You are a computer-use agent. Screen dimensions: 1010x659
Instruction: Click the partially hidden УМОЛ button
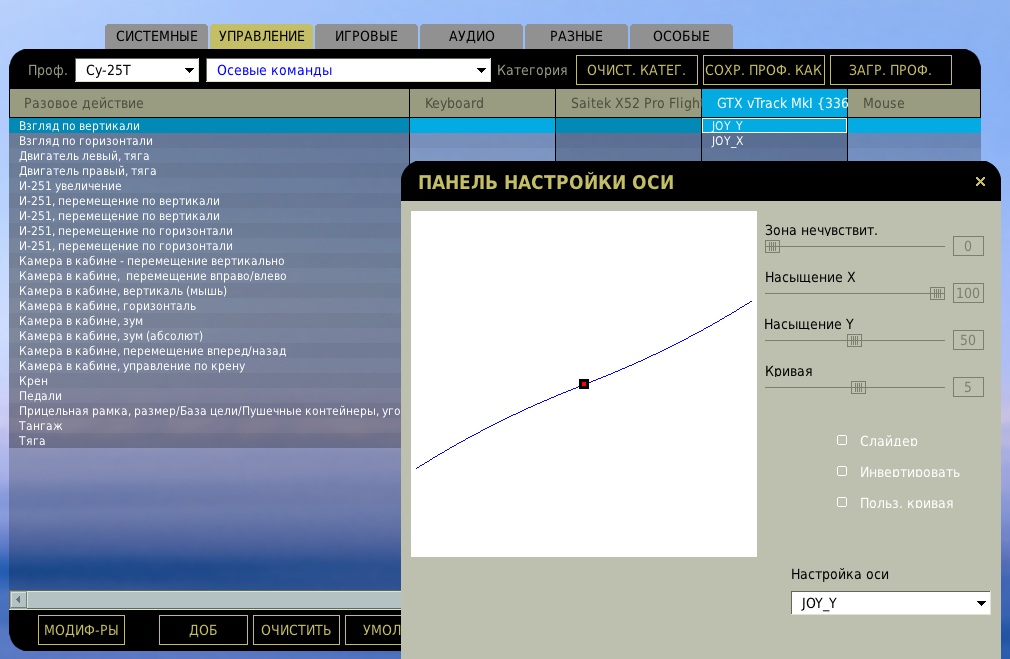(374, 630)
